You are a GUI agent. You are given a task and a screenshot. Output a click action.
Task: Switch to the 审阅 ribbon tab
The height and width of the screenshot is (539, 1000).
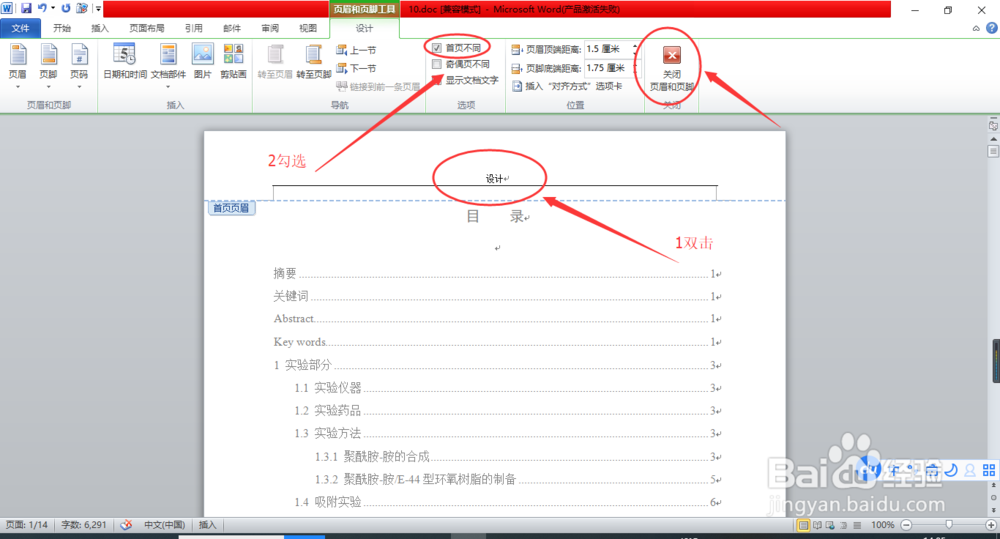click(270, 28)
